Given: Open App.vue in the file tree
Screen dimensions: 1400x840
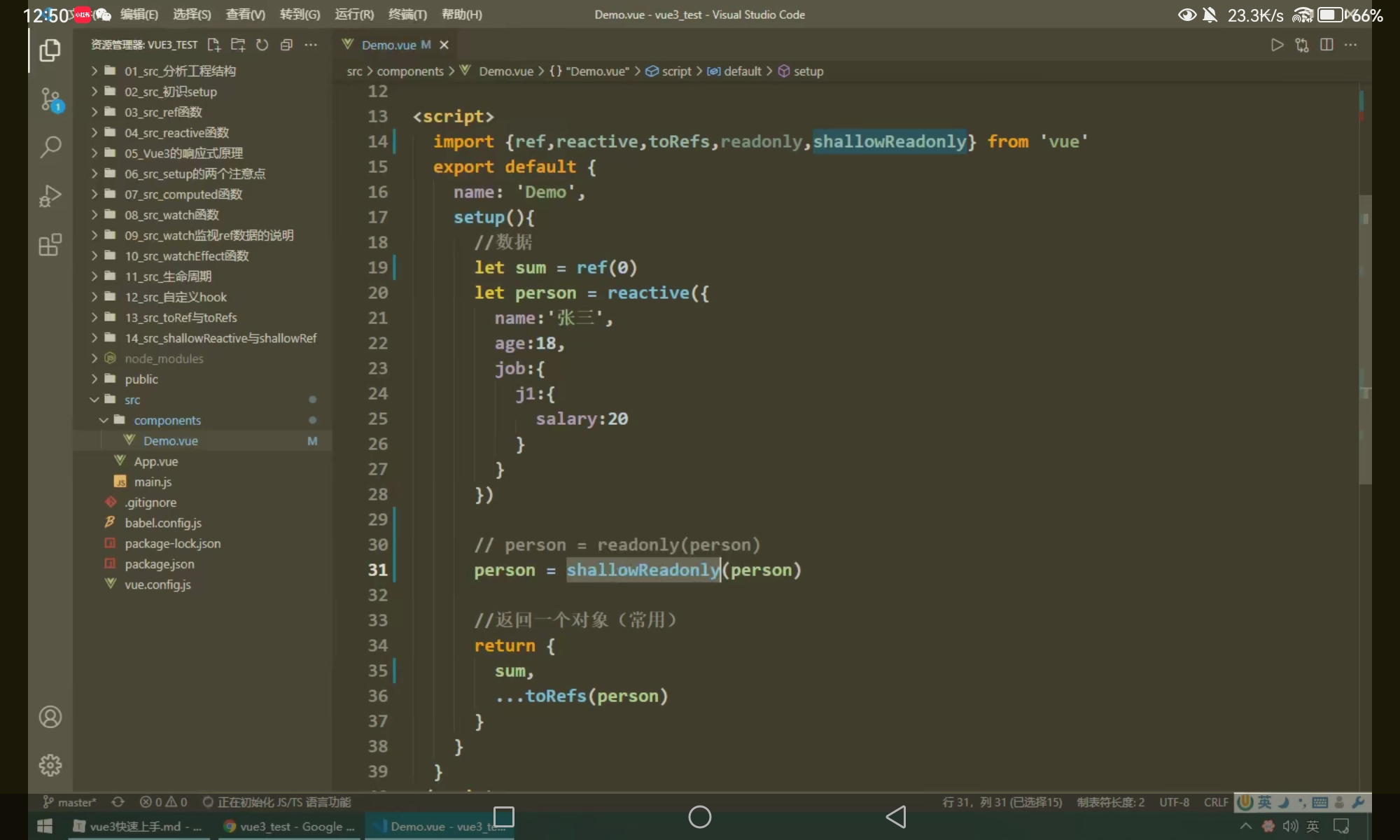Looking at the screenshot, I should point(156,461).
